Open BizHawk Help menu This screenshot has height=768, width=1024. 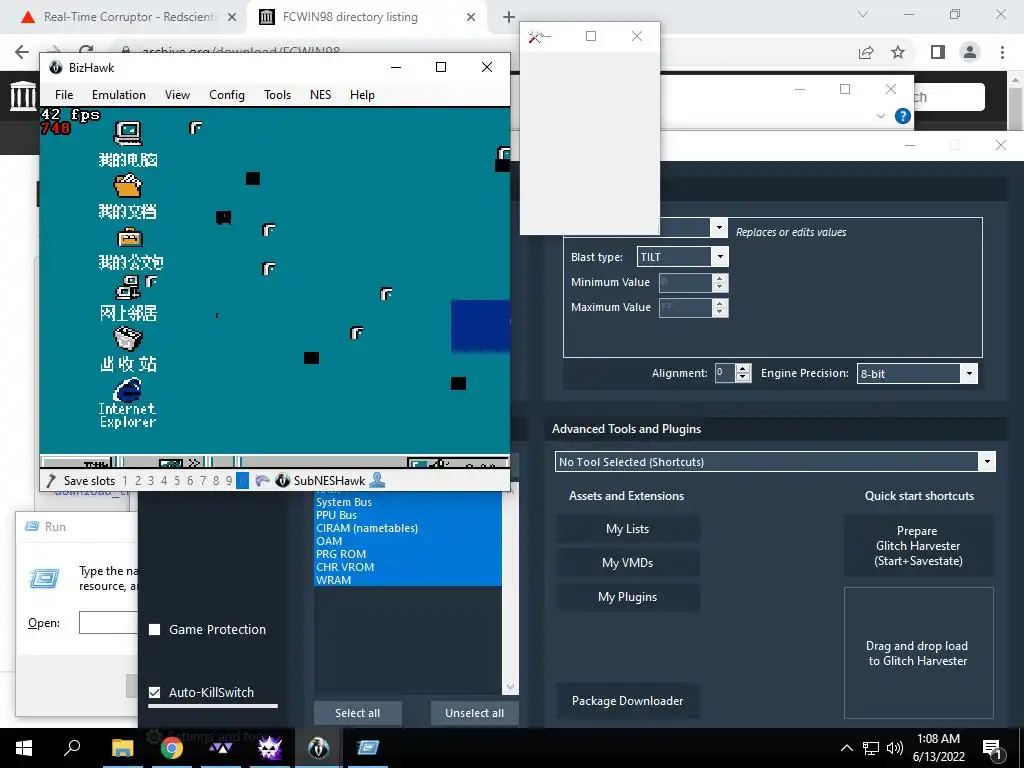click(362, 95)
